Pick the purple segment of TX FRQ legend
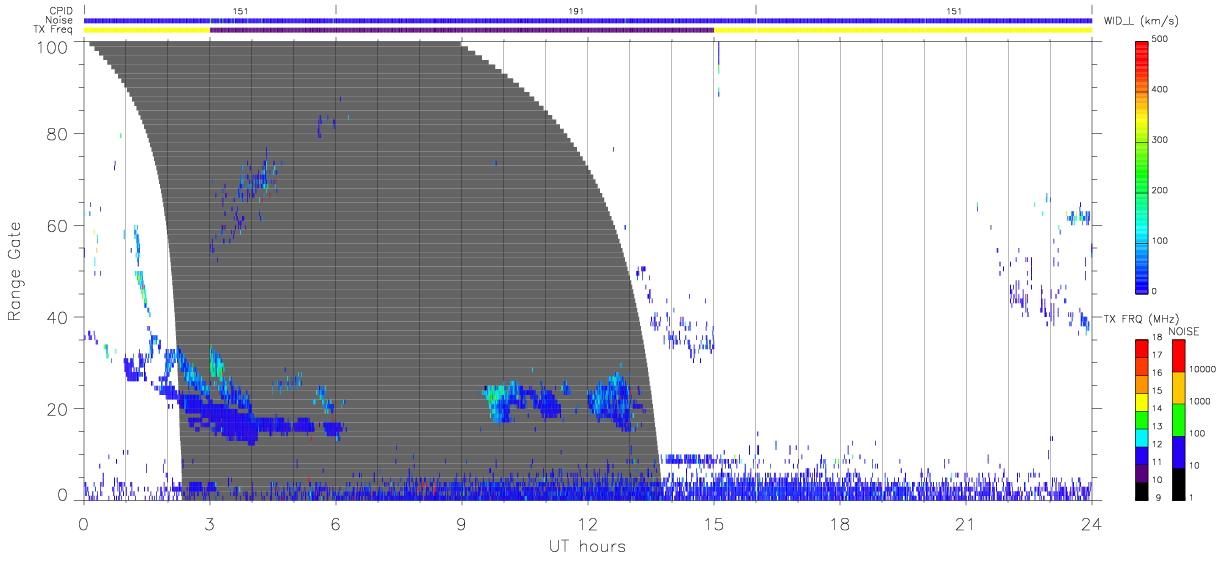 click(x=1141, y=472)
